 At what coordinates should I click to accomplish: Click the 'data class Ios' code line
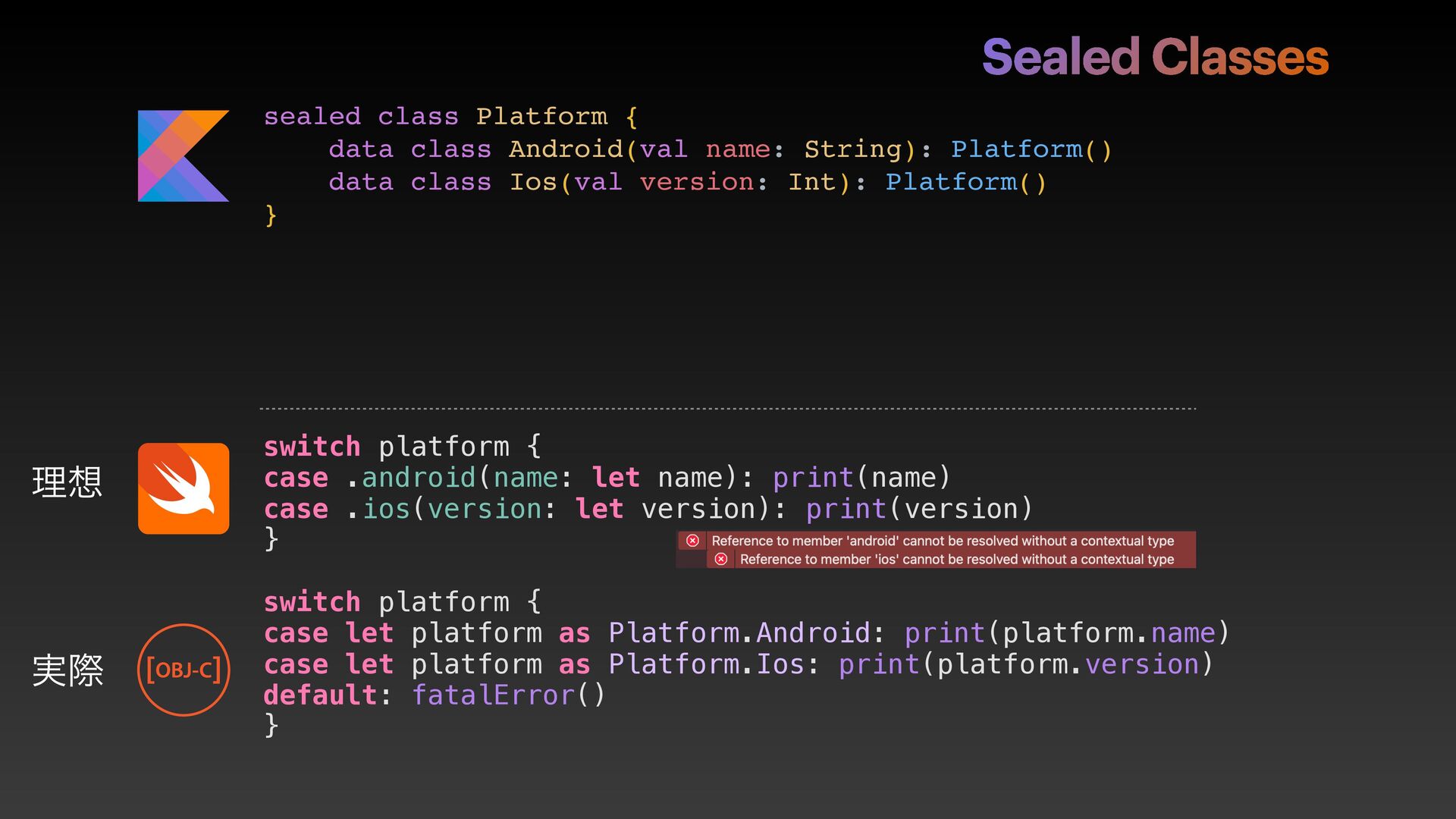coord(688,182)
